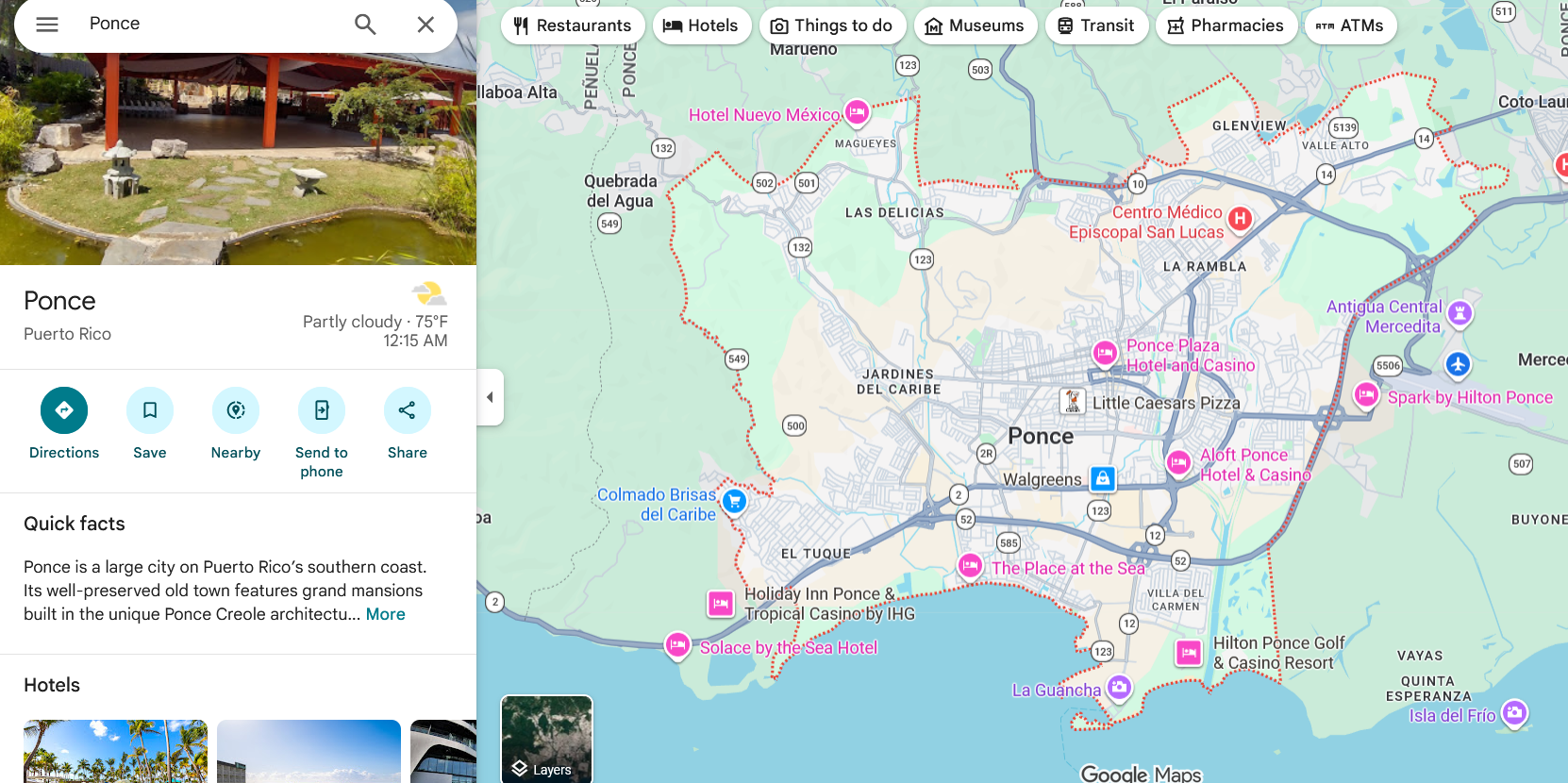This screenshot has width=1568, height=783.
Task: Filter map by Pharmacies
Action: 1226,25
